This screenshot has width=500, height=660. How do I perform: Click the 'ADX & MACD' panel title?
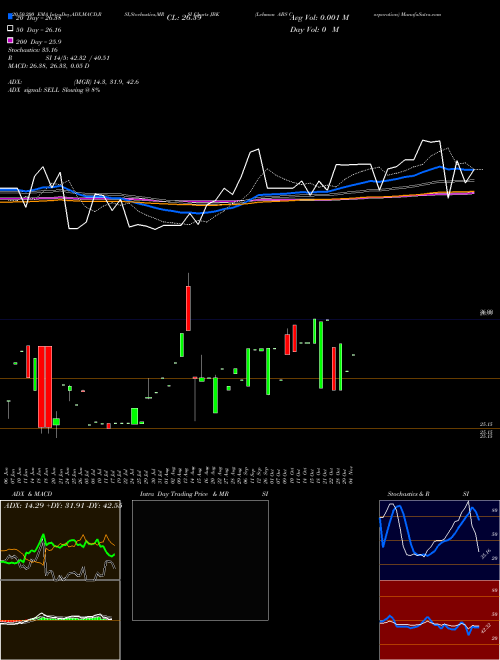pyautogui.click(x=32, y=494)
